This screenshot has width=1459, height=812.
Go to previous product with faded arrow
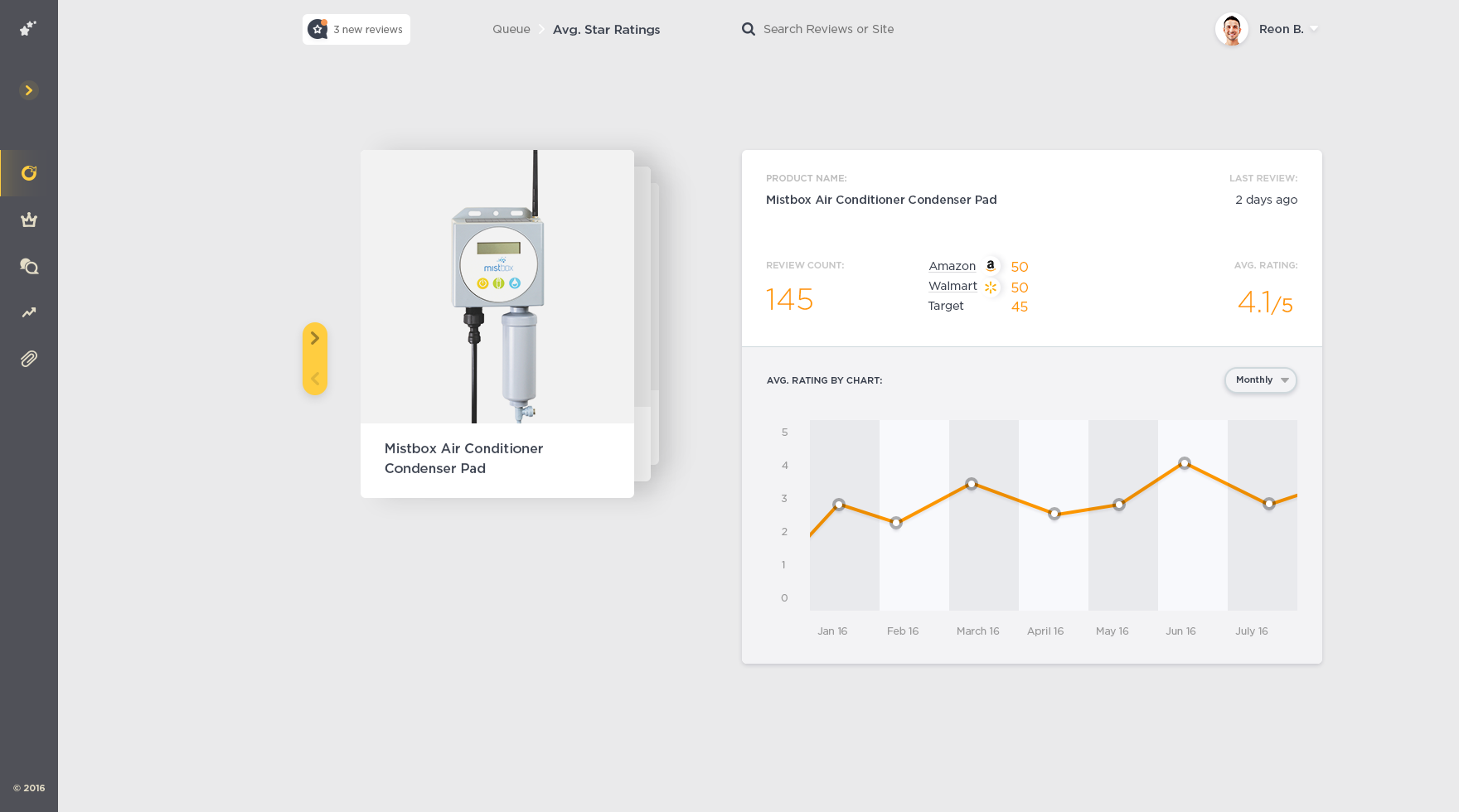315,379
